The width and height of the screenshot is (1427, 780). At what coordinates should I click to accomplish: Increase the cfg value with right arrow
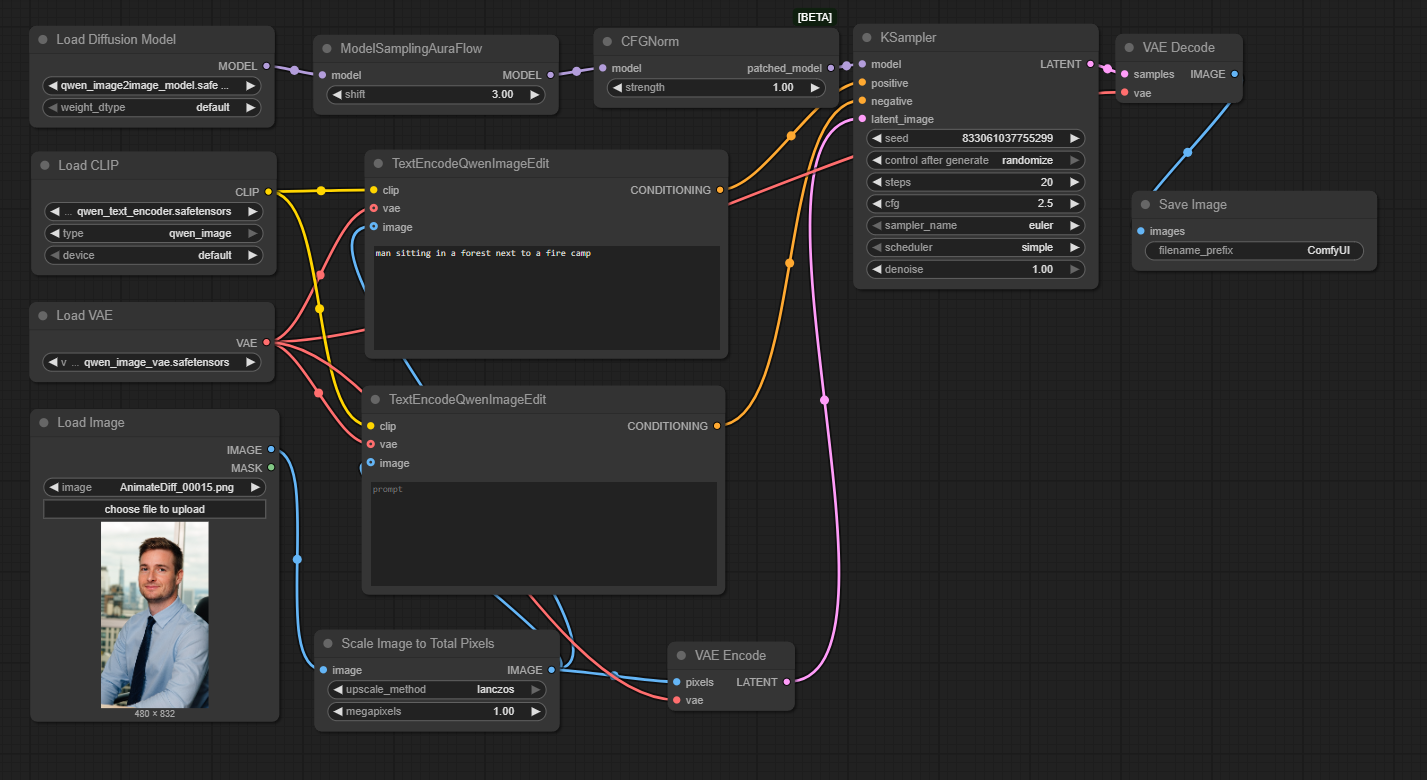pos(1074,203)
